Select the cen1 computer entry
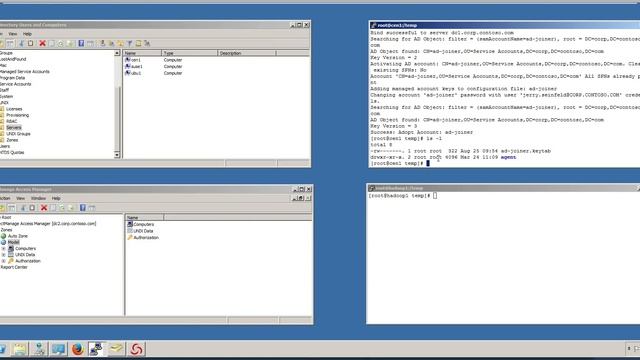Image resolution: width=640 pixels, height=360 pixels. (133, 60)
